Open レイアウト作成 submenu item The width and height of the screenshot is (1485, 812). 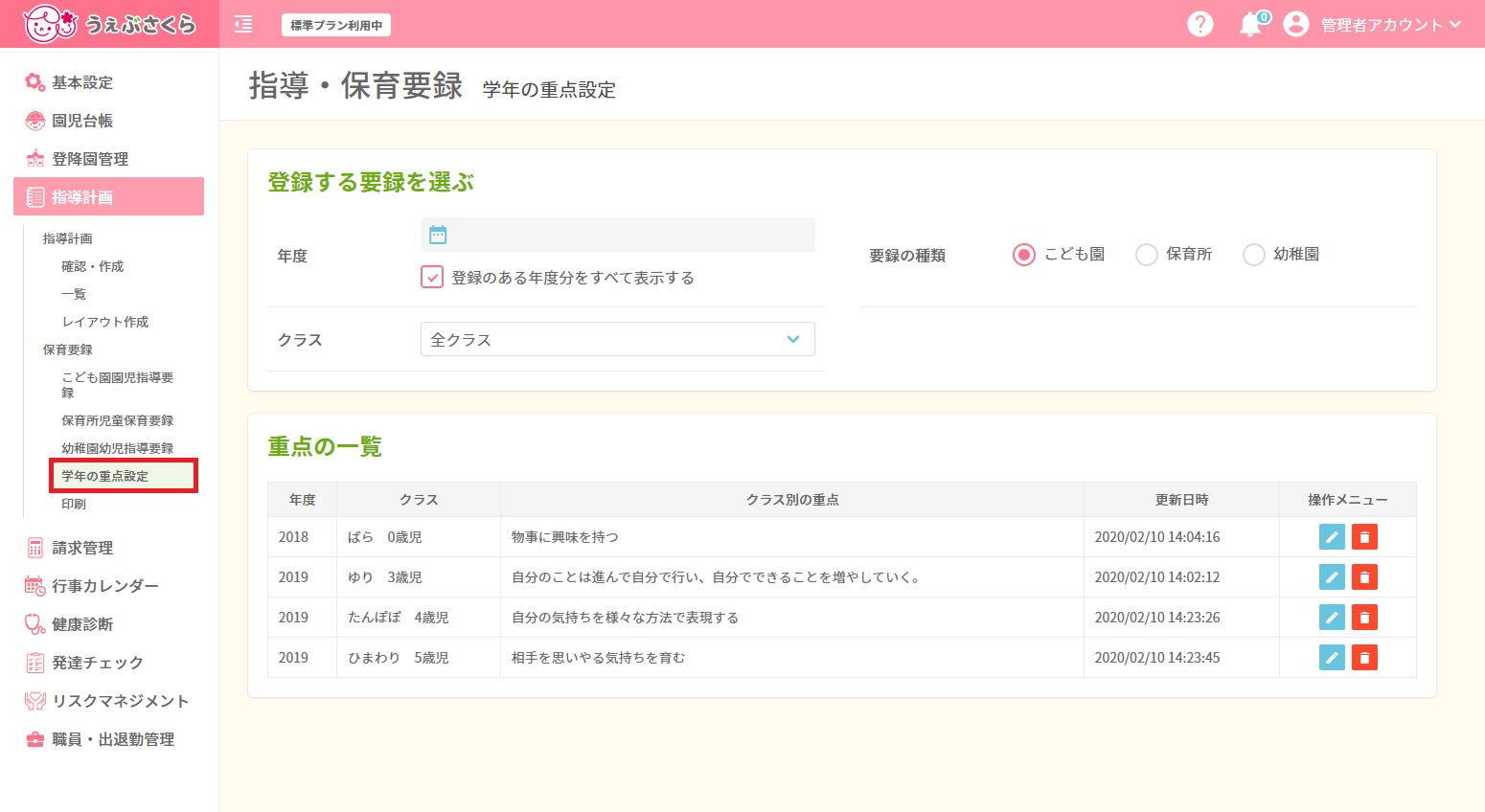105,322
